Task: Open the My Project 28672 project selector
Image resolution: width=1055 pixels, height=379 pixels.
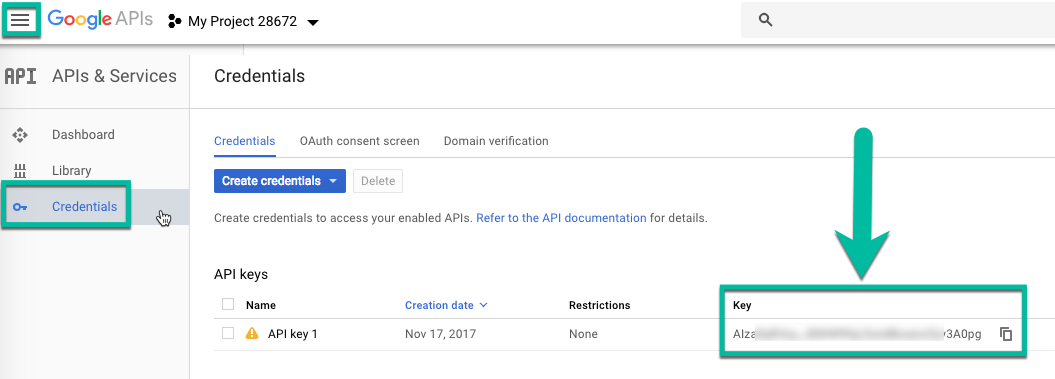Action: [x=244, y=22]
